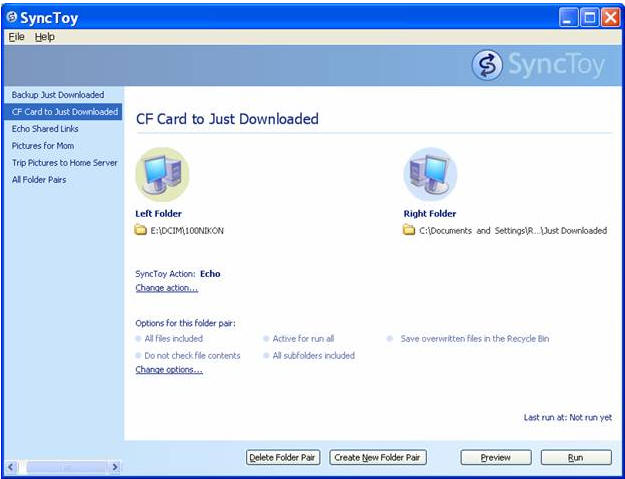Open the File menu

click(17, 37)
